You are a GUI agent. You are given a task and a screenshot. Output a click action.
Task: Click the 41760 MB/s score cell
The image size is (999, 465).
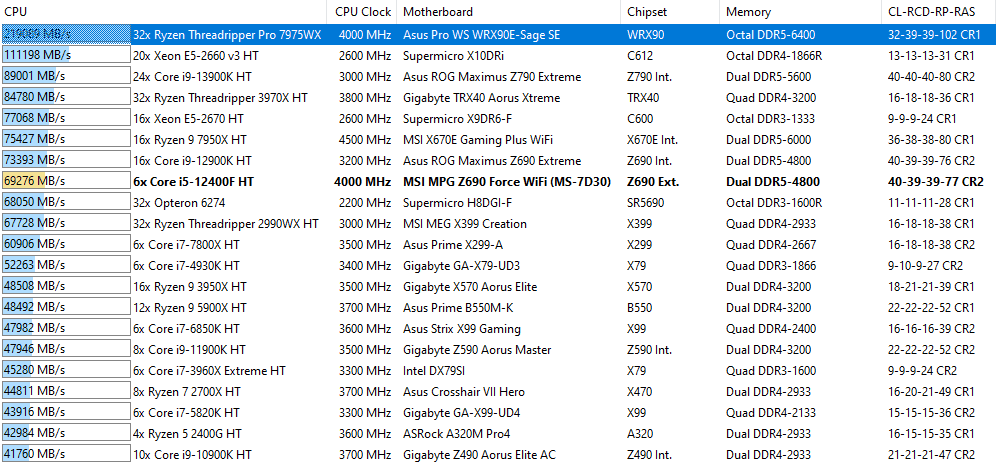(66, 455)
